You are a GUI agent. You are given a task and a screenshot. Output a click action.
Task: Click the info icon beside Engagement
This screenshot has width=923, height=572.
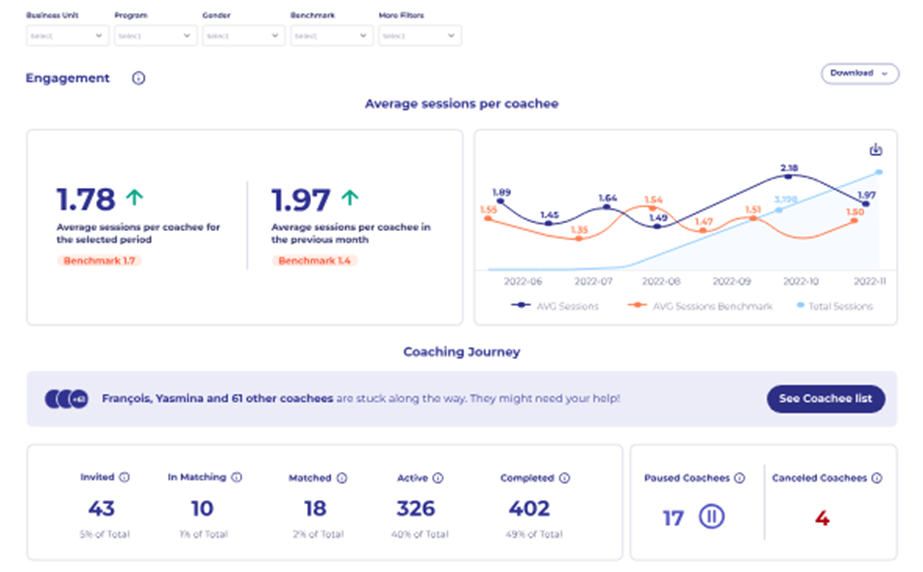138,78
